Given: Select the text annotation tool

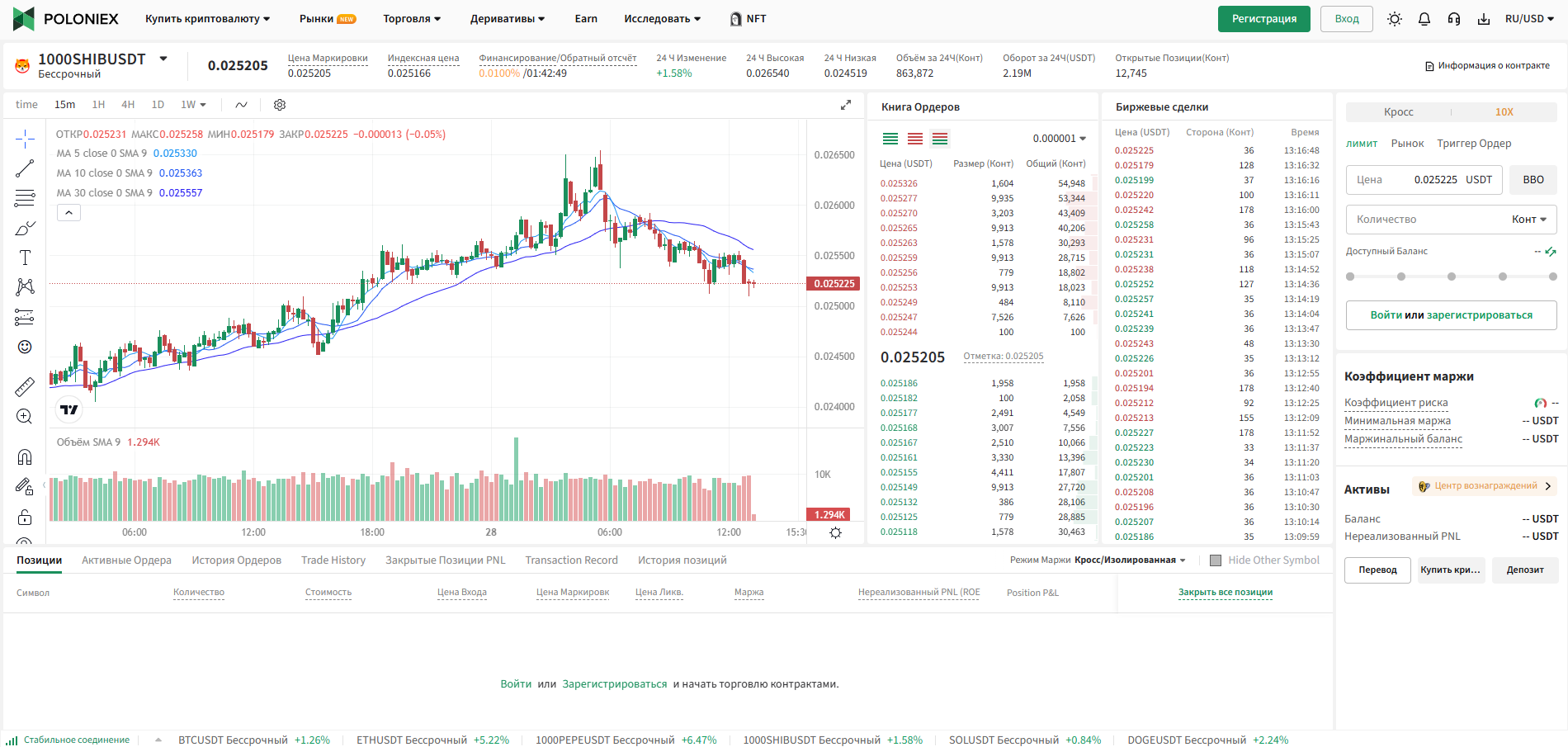Looking at the screenshot, I should 25,258.
